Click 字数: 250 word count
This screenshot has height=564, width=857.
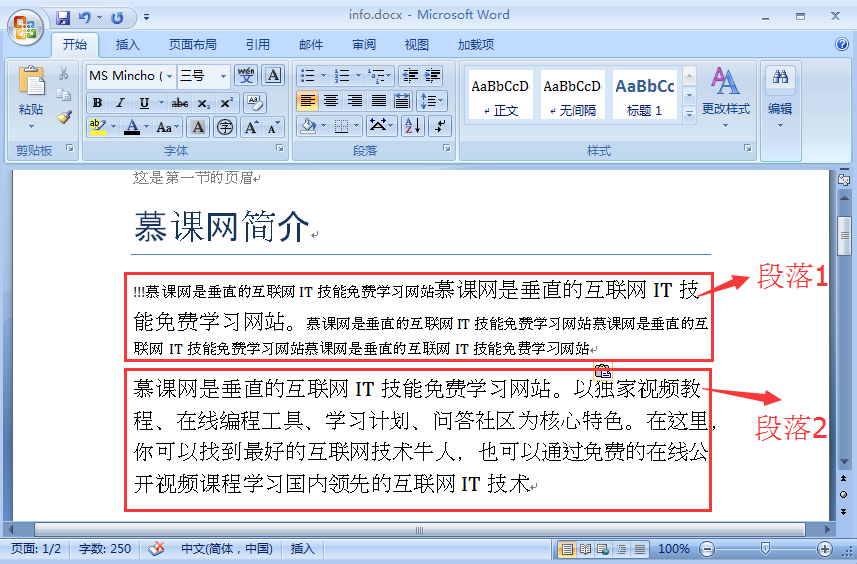pos(104,549)
